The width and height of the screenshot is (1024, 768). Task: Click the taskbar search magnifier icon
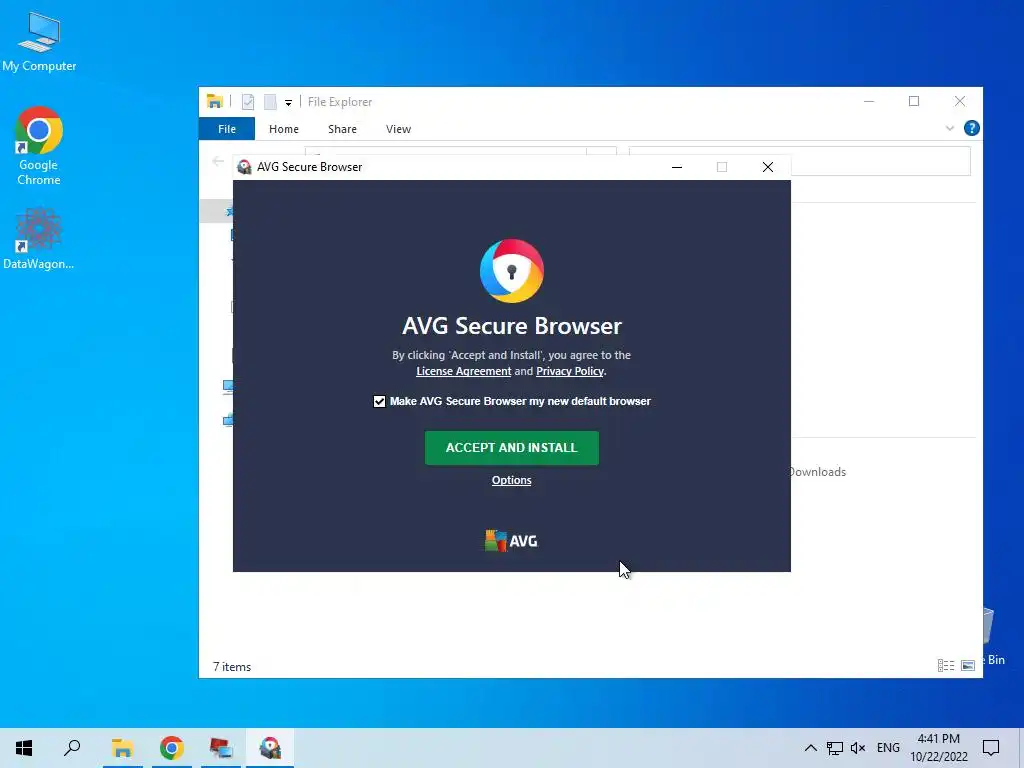72,748
